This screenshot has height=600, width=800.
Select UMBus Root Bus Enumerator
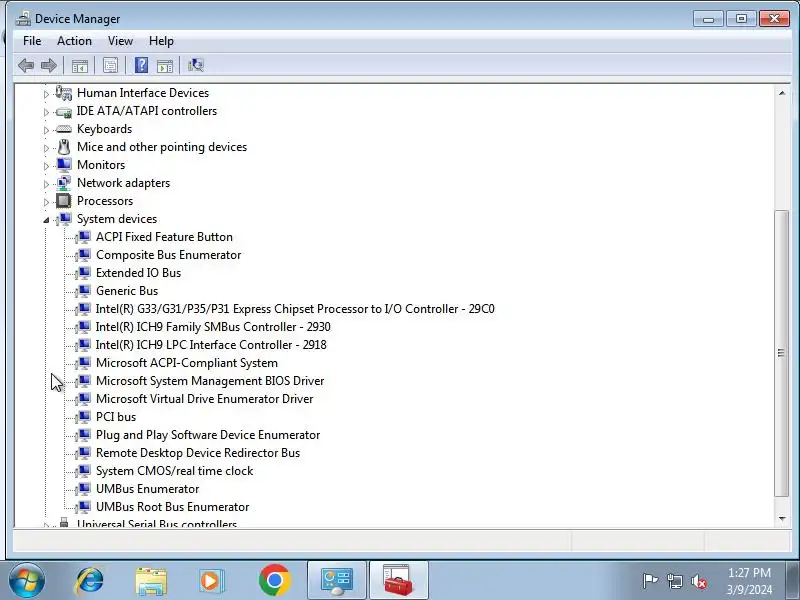172,507
